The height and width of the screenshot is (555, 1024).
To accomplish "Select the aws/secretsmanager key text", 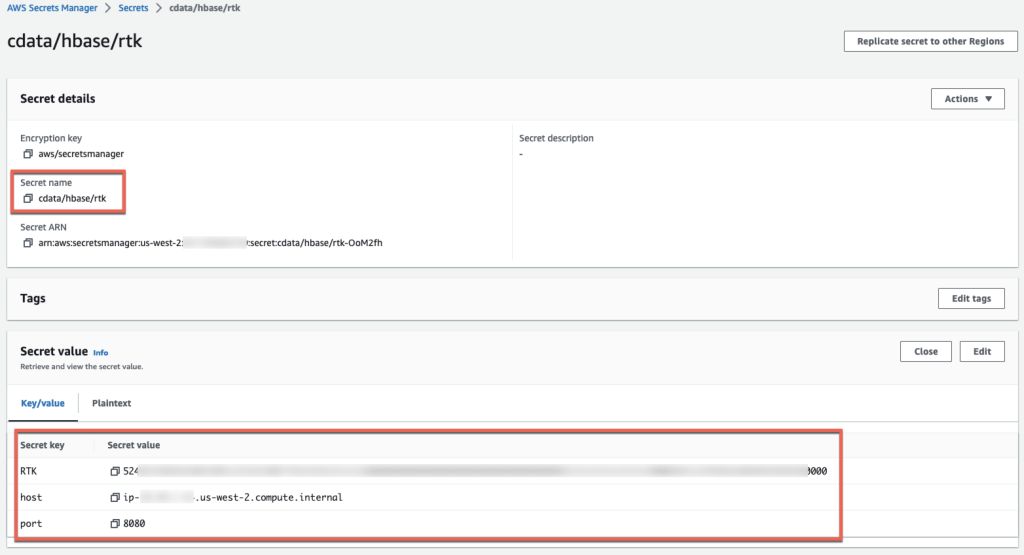I will (81, 154).
